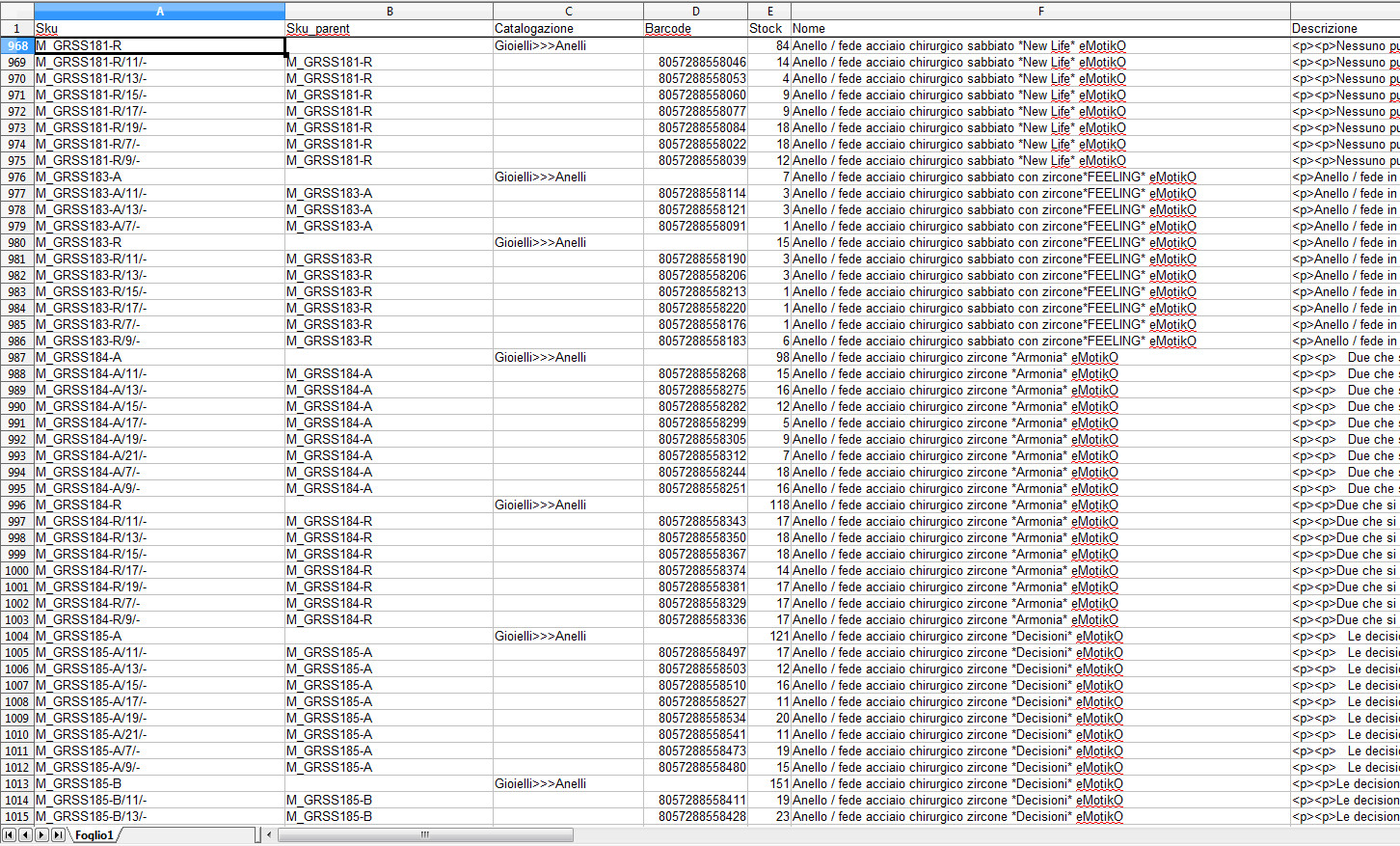
Task: Click the select-all corner box above row numbers
Action: [16, 11]
